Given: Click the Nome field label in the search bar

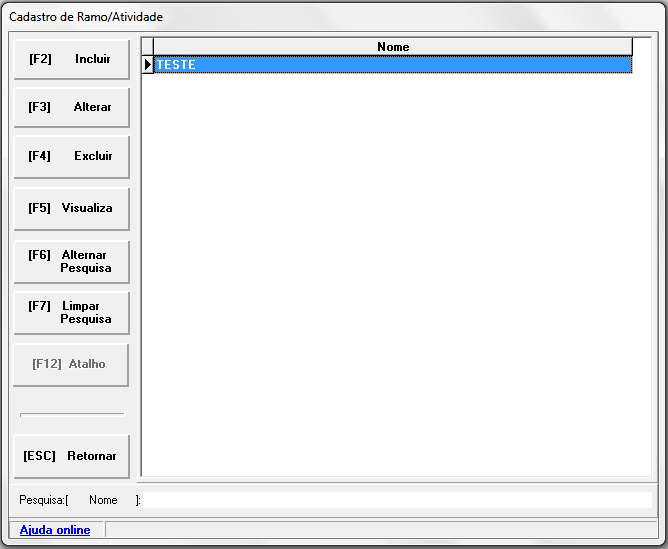Looking at the screenshot, I should click(x=103, y=500).
